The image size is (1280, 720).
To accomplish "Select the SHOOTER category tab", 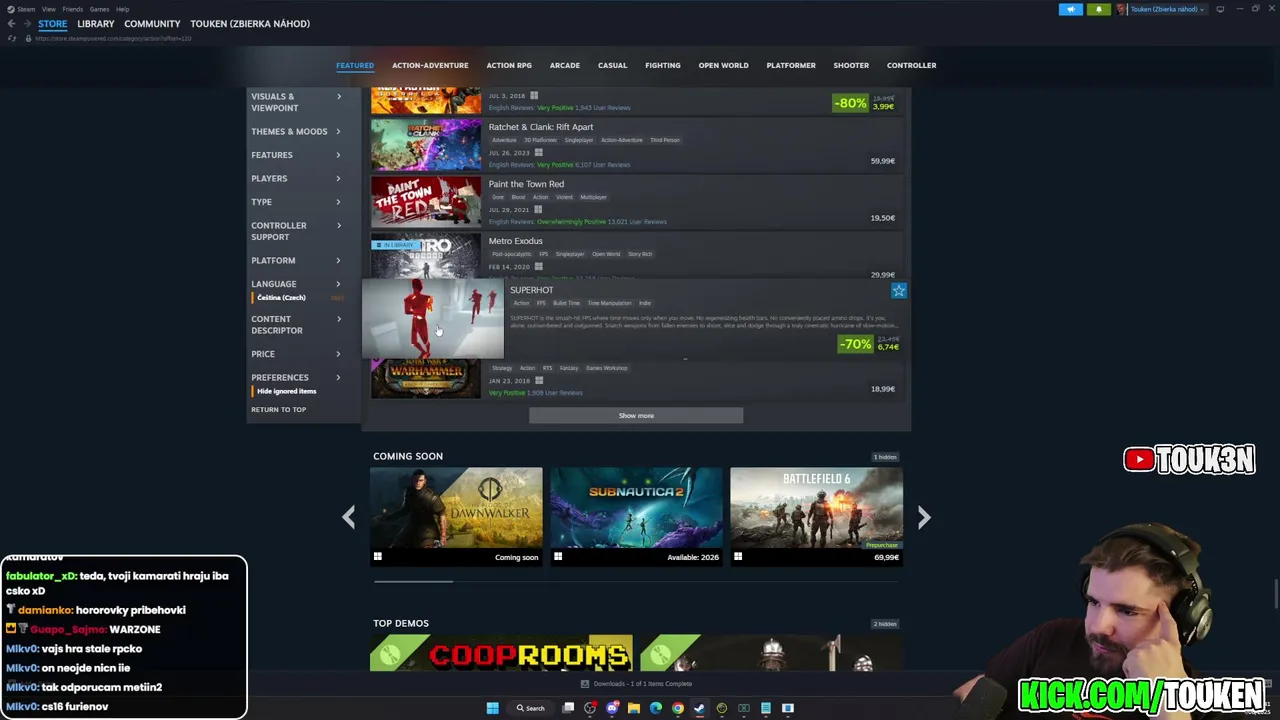I will coord(851,65).
